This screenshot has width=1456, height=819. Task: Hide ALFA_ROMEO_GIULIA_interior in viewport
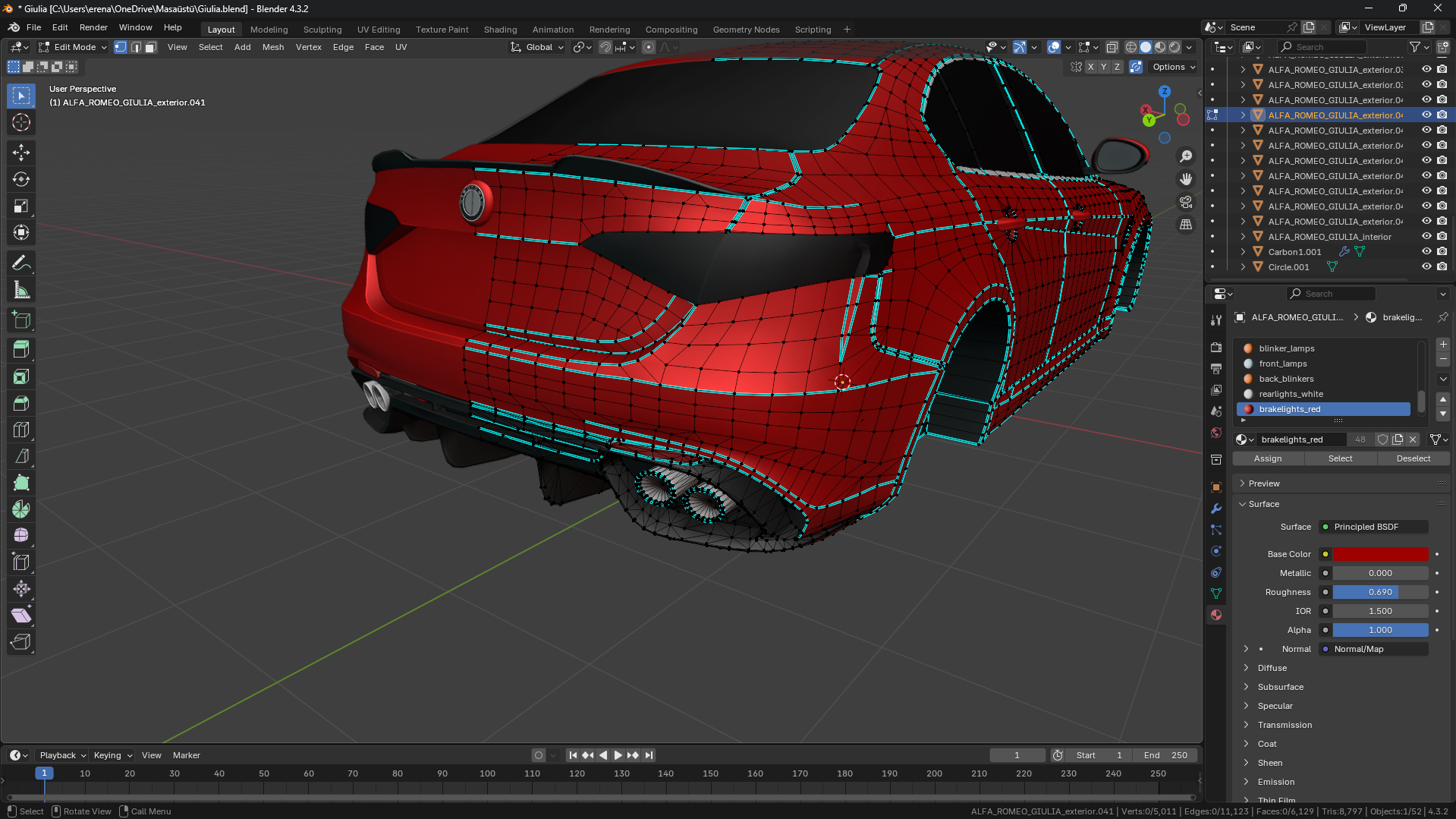1426,237
